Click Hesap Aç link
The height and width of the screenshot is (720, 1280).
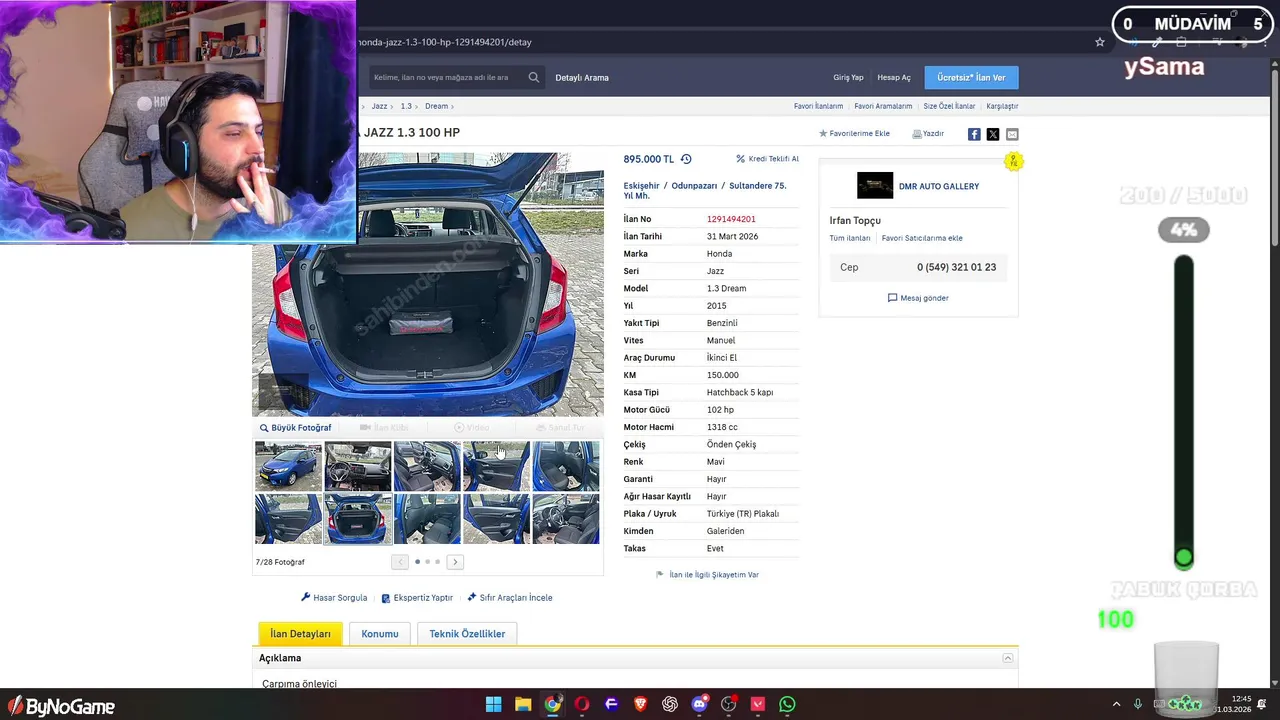click(x=894, y=77)
